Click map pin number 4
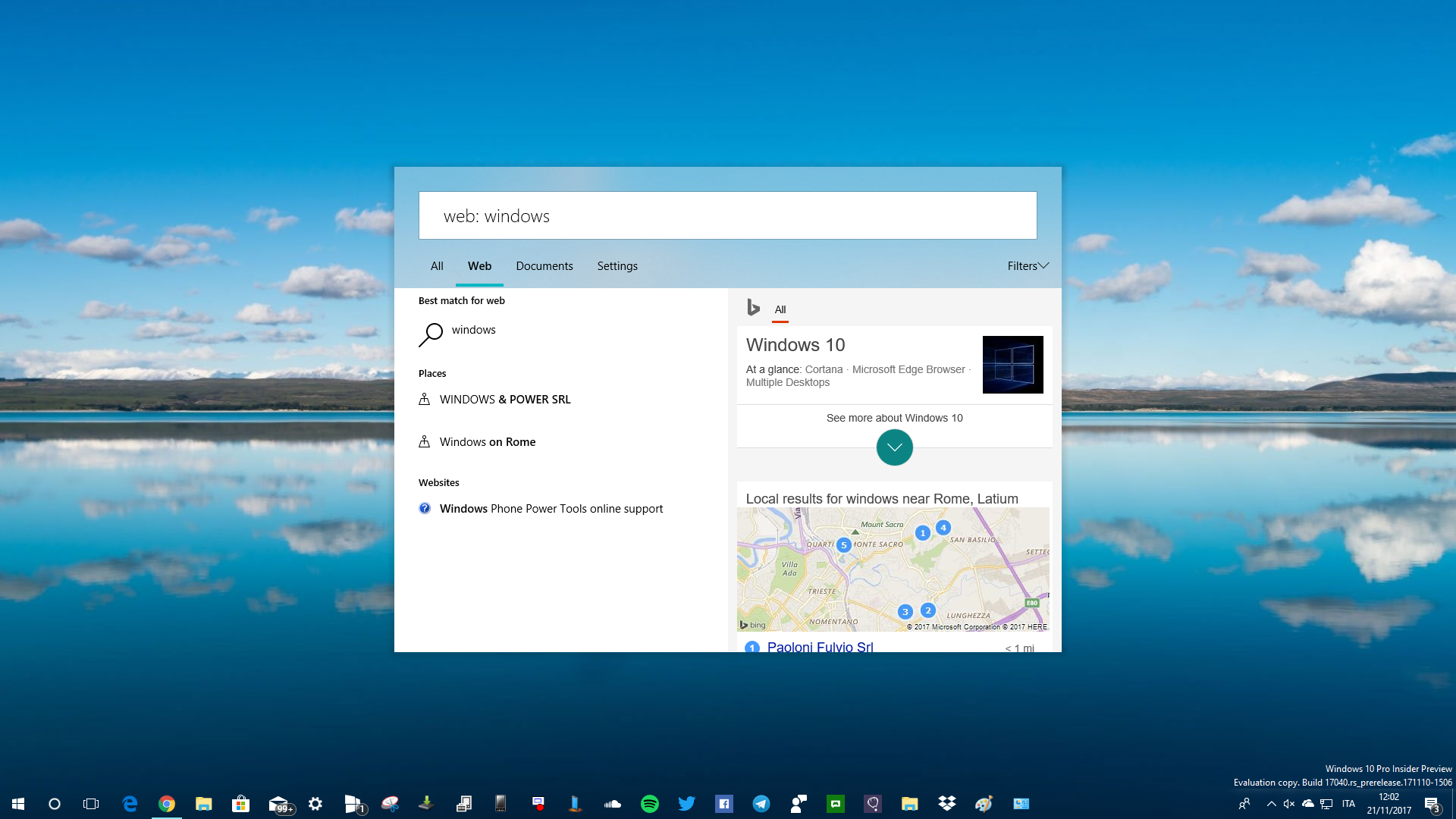The height and width of the screenshot is (819, 1456). pos(943,528)
